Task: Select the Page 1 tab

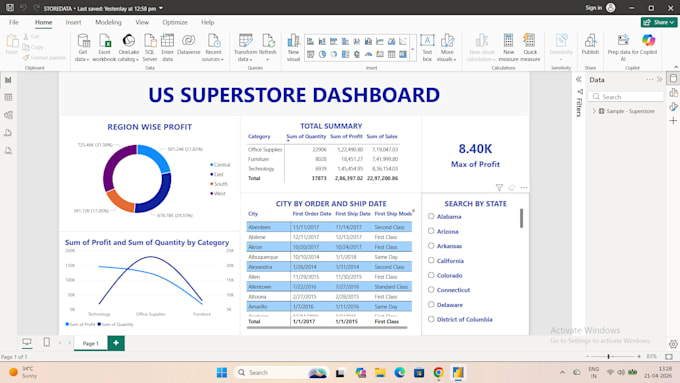Action: click(x=91, y=343)
